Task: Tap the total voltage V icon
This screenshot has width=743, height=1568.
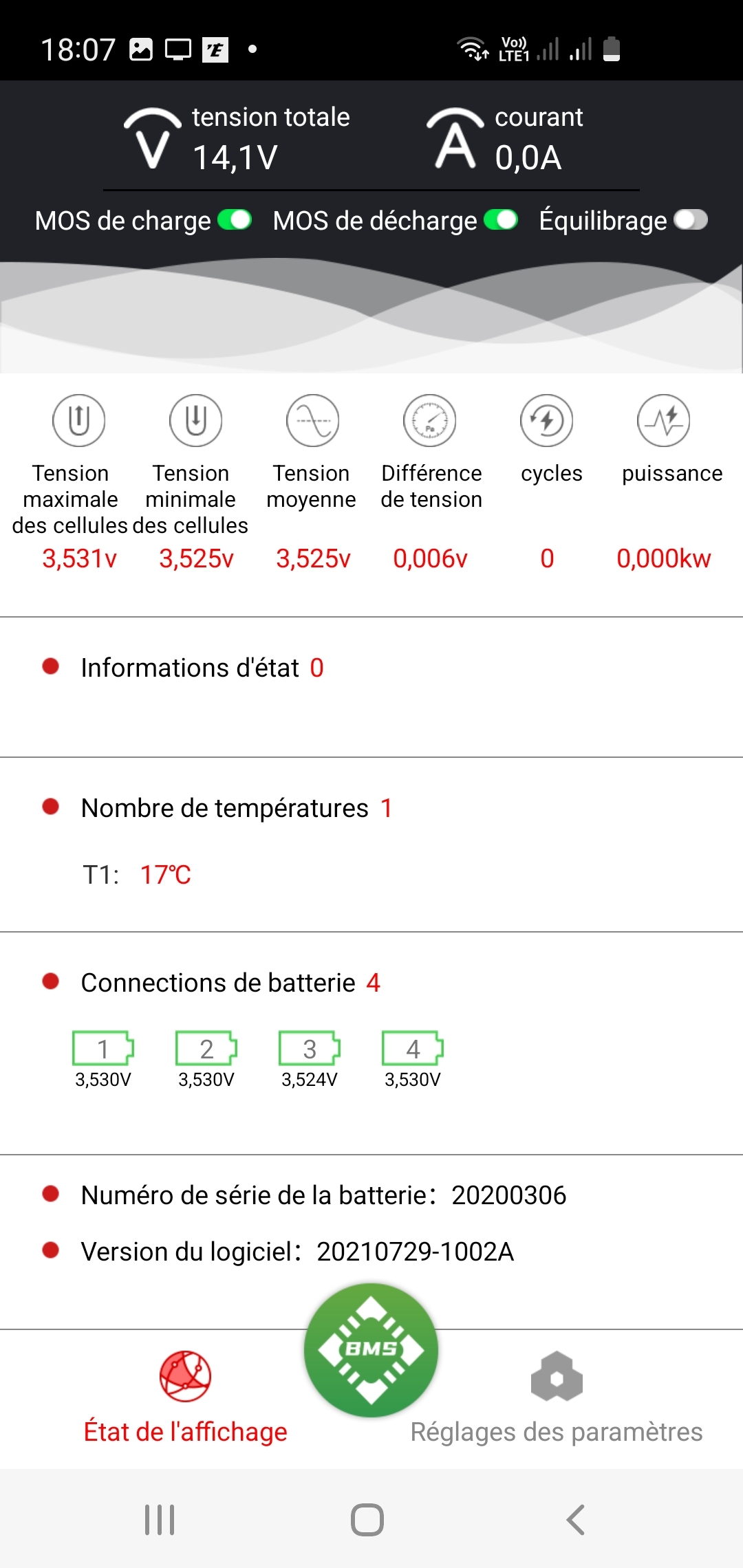Action: pyautogui.click(x=152, y=139)
